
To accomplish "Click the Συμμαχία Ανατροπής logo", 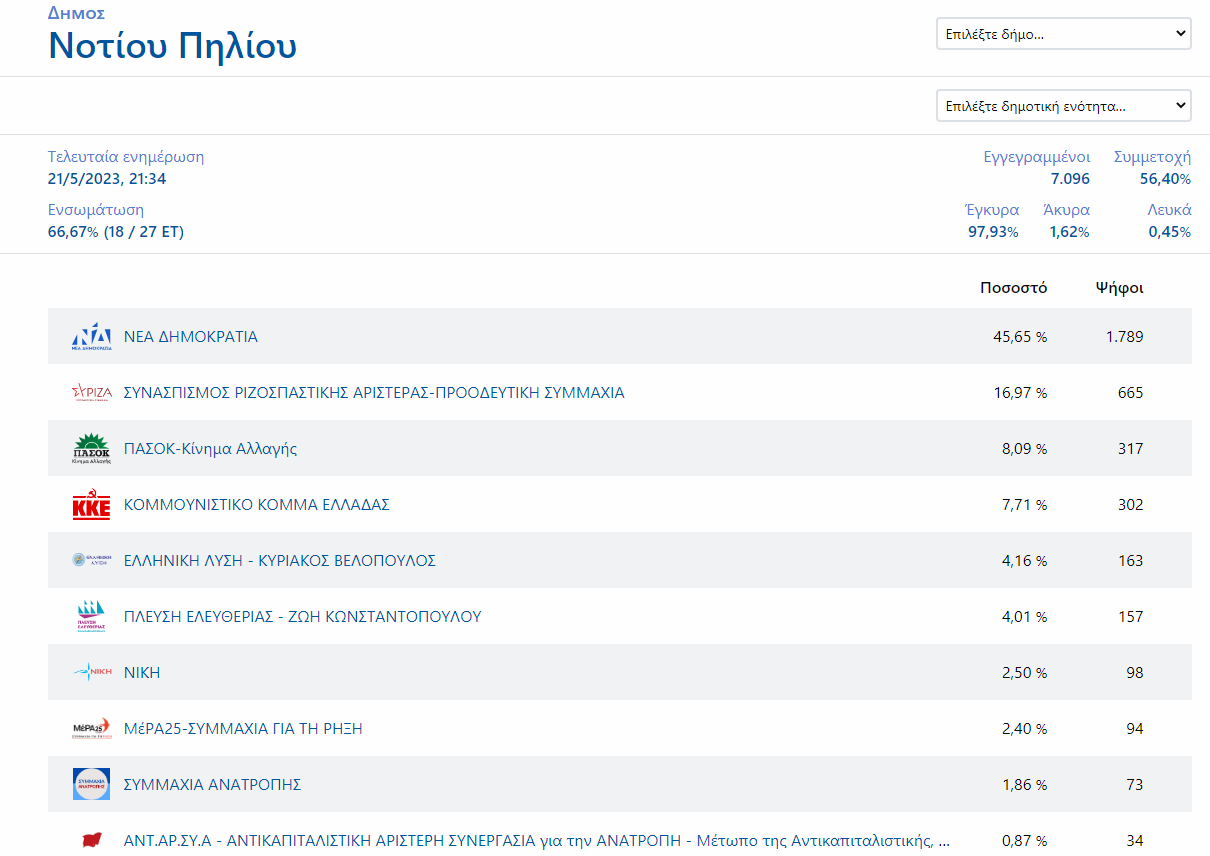I will click(91, 785).
